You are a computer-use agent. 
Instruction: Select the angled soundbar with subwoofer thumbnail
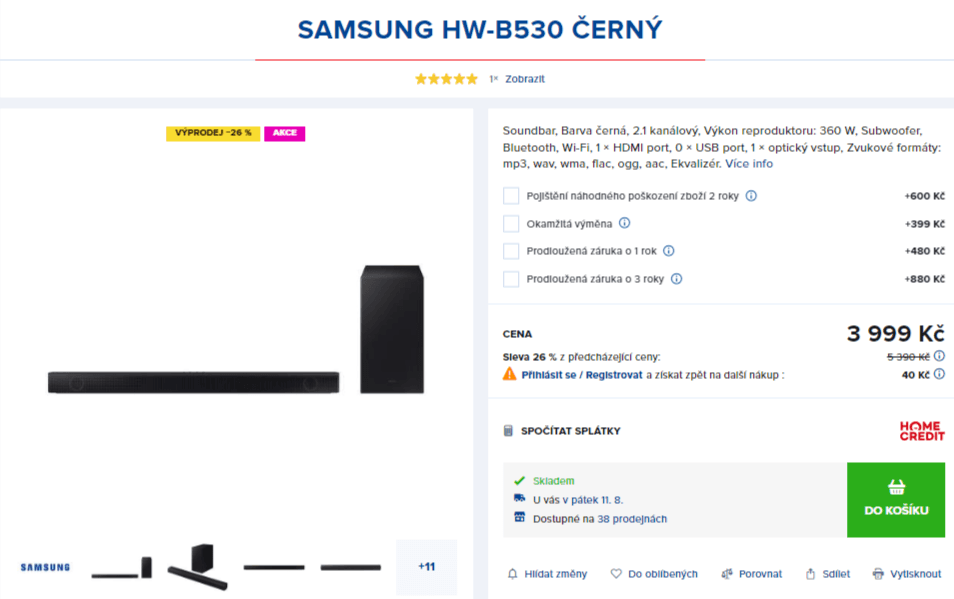pos(197,567)
